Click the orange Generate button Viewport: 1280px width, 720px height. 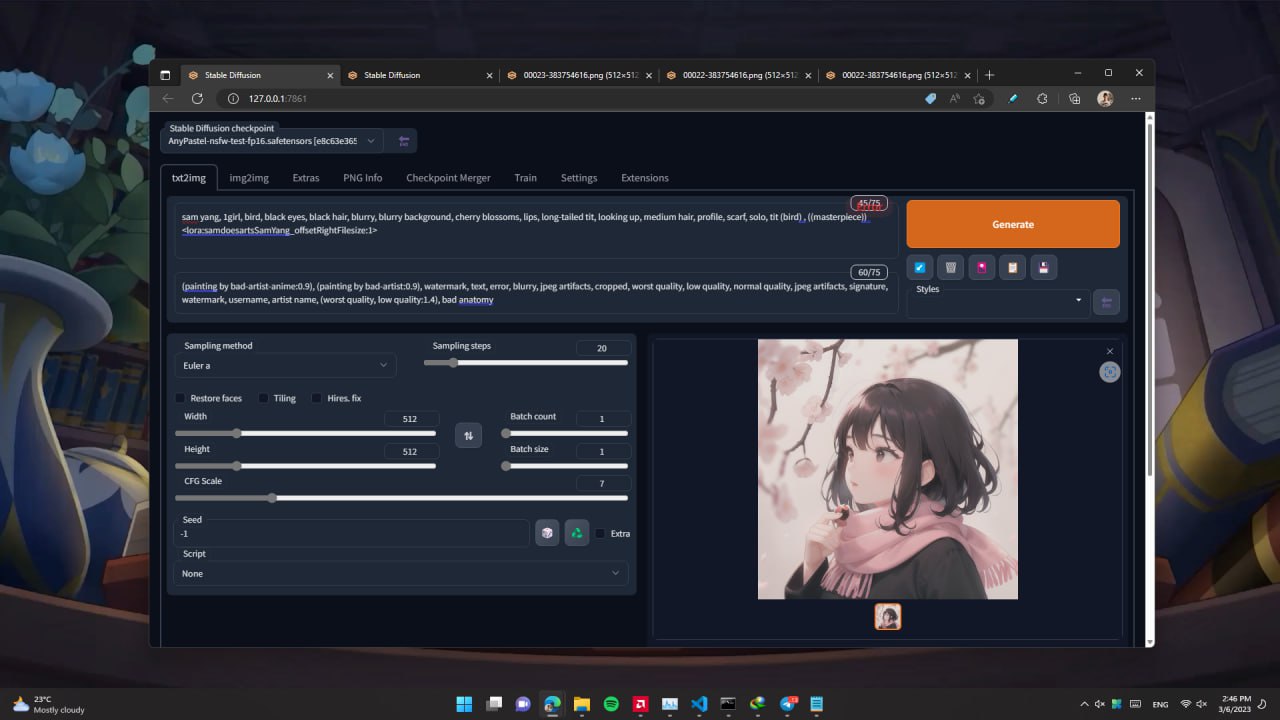tap(1013, 224)
